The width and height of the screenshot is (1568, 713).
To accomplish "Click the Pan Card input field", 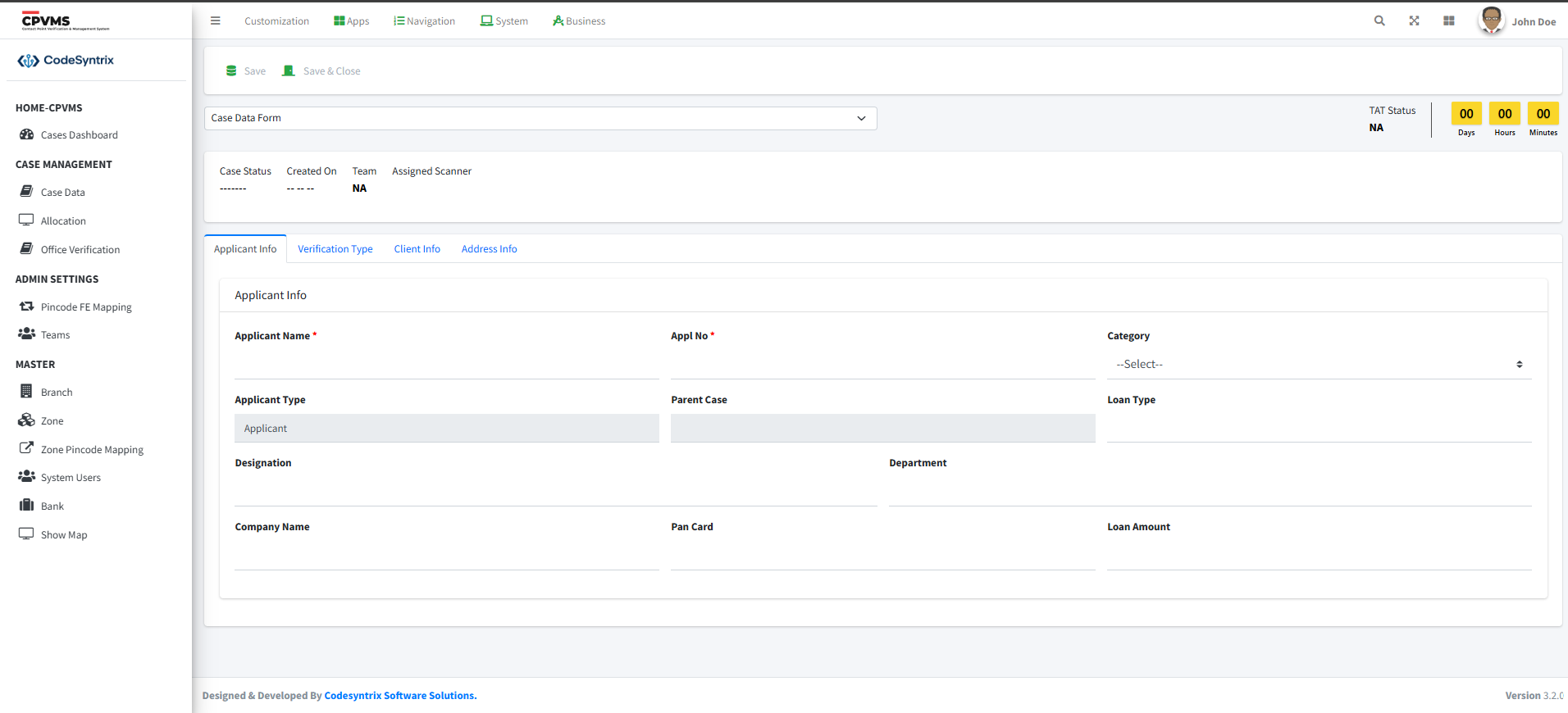I will (882, 556).
